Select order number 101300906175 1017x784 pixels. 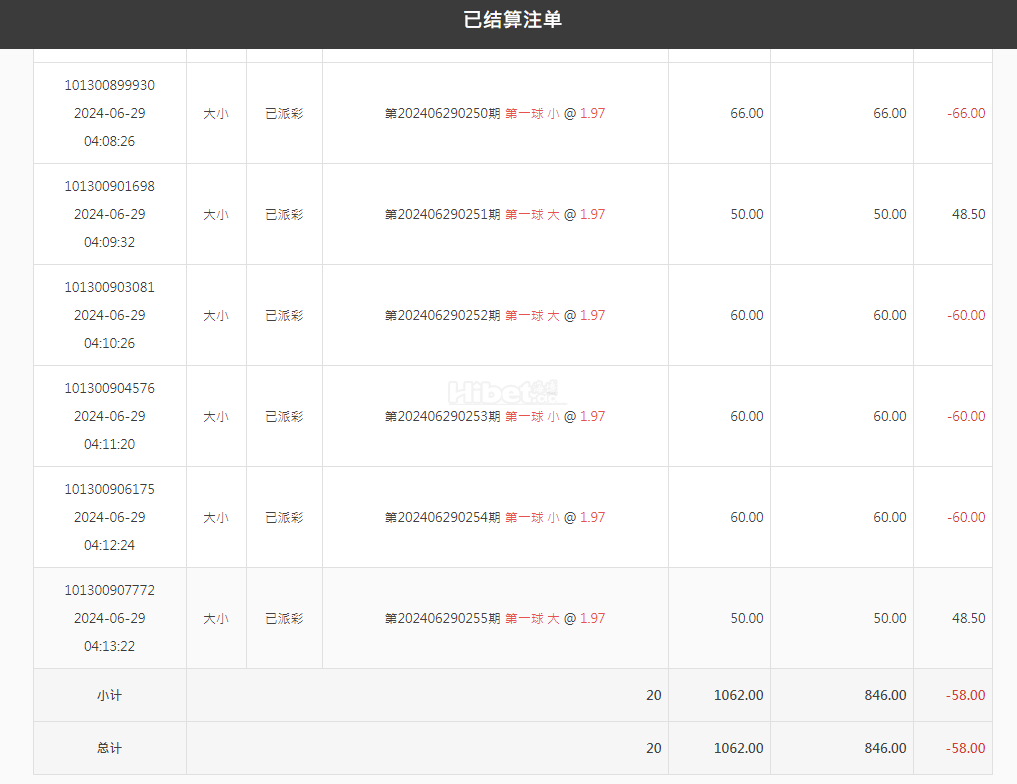[110, 490]
